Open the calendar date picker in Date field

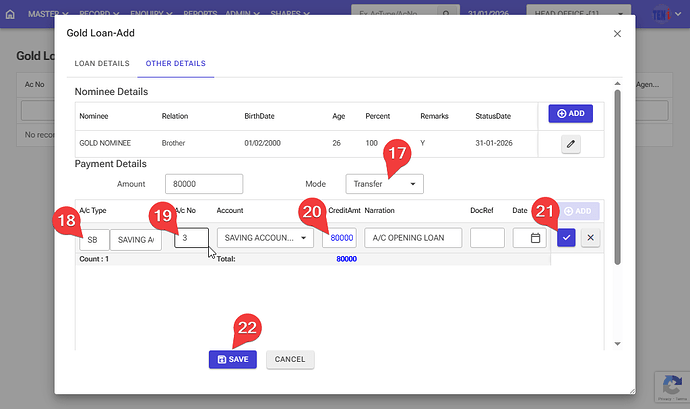point(535,238)
